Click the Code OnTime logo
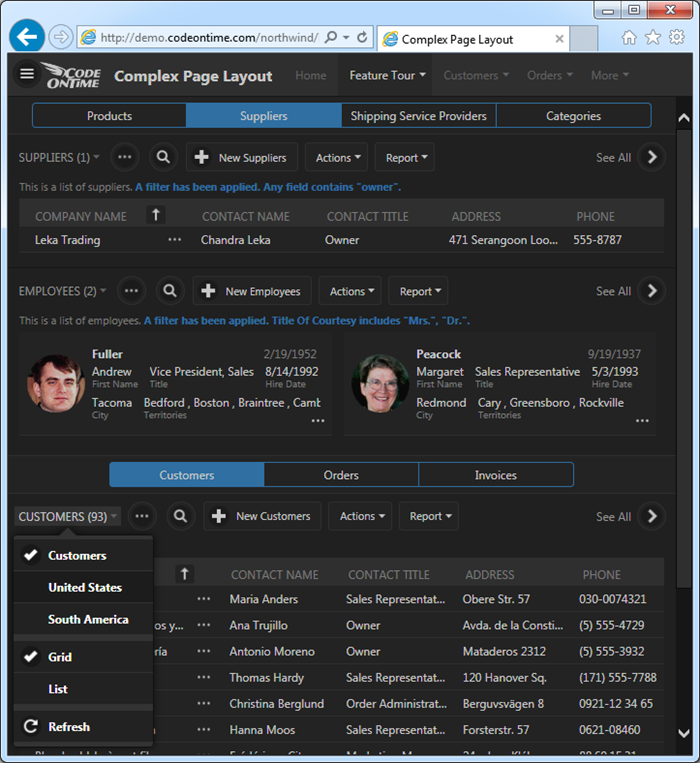The image size is (700, 763). [72, 75]
